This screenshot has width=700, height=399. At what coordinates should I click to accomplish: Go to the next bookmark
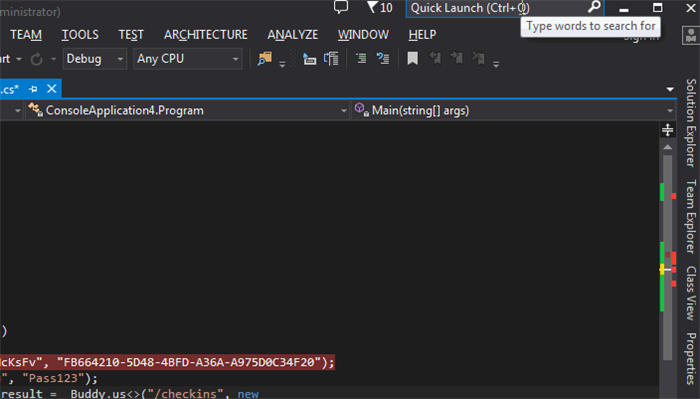(x=457, y=58)
